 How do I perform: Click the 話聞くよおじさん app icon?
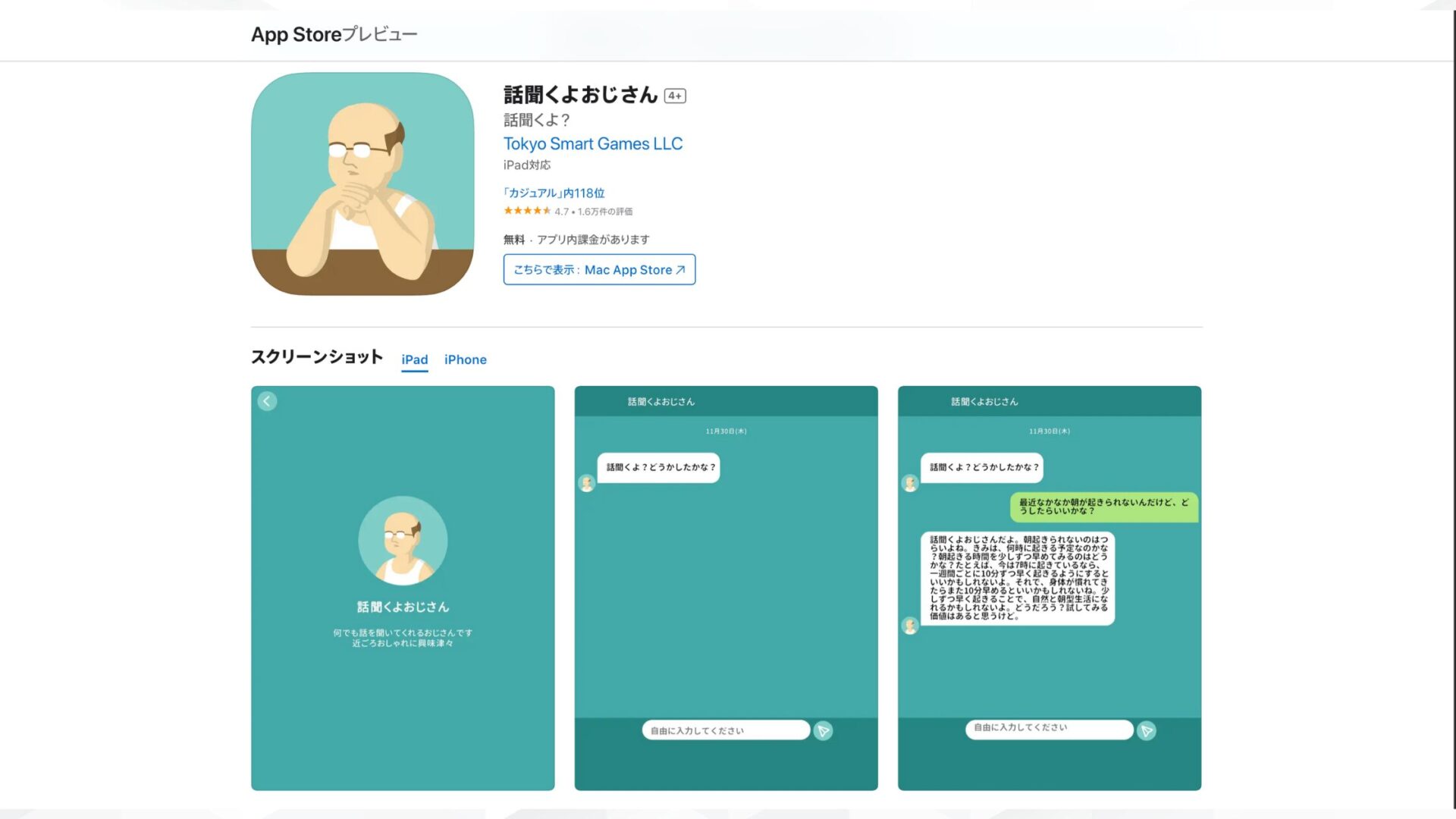click(364, 183)
